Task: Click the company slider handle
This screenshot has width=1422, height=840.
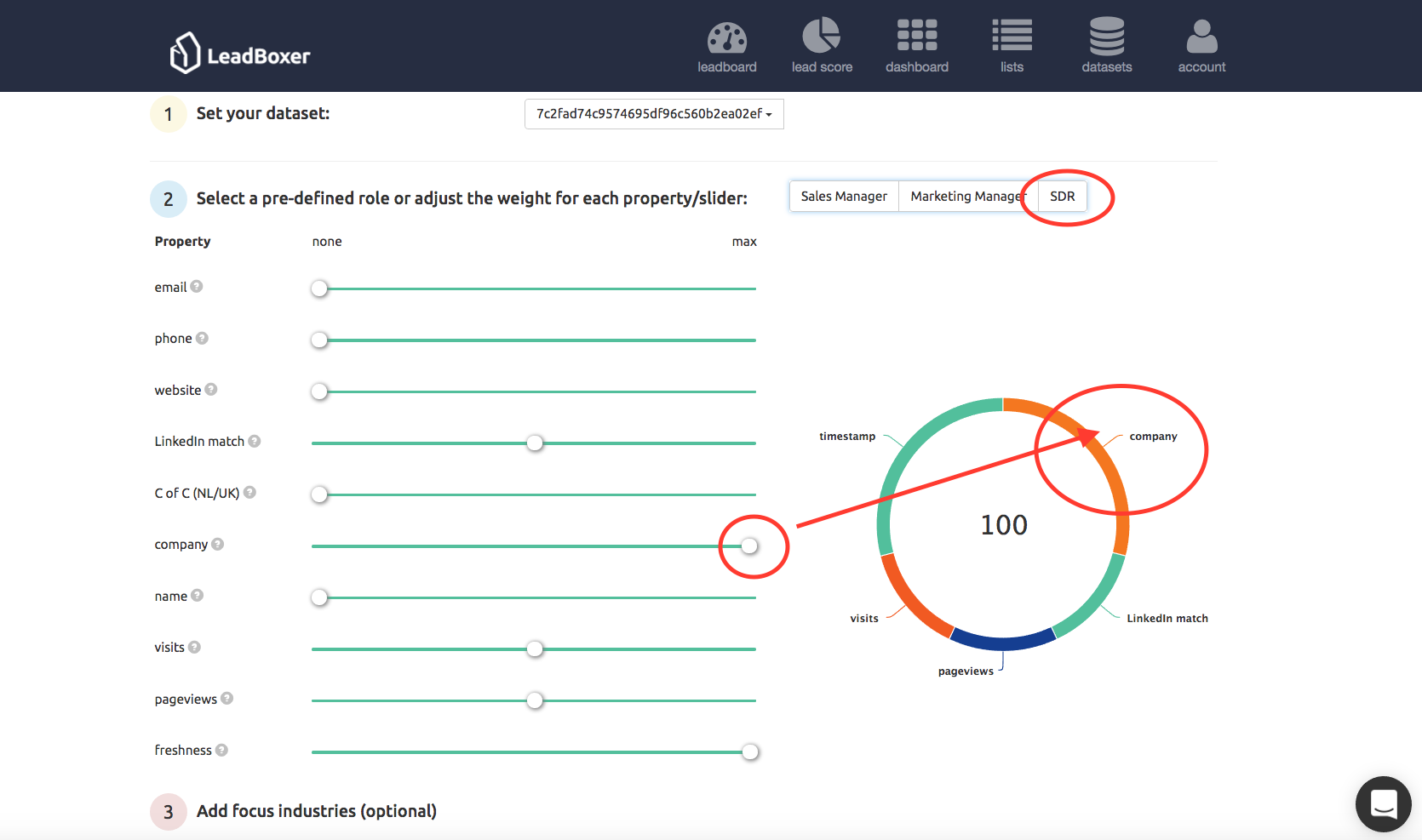Action: point(749,546)
